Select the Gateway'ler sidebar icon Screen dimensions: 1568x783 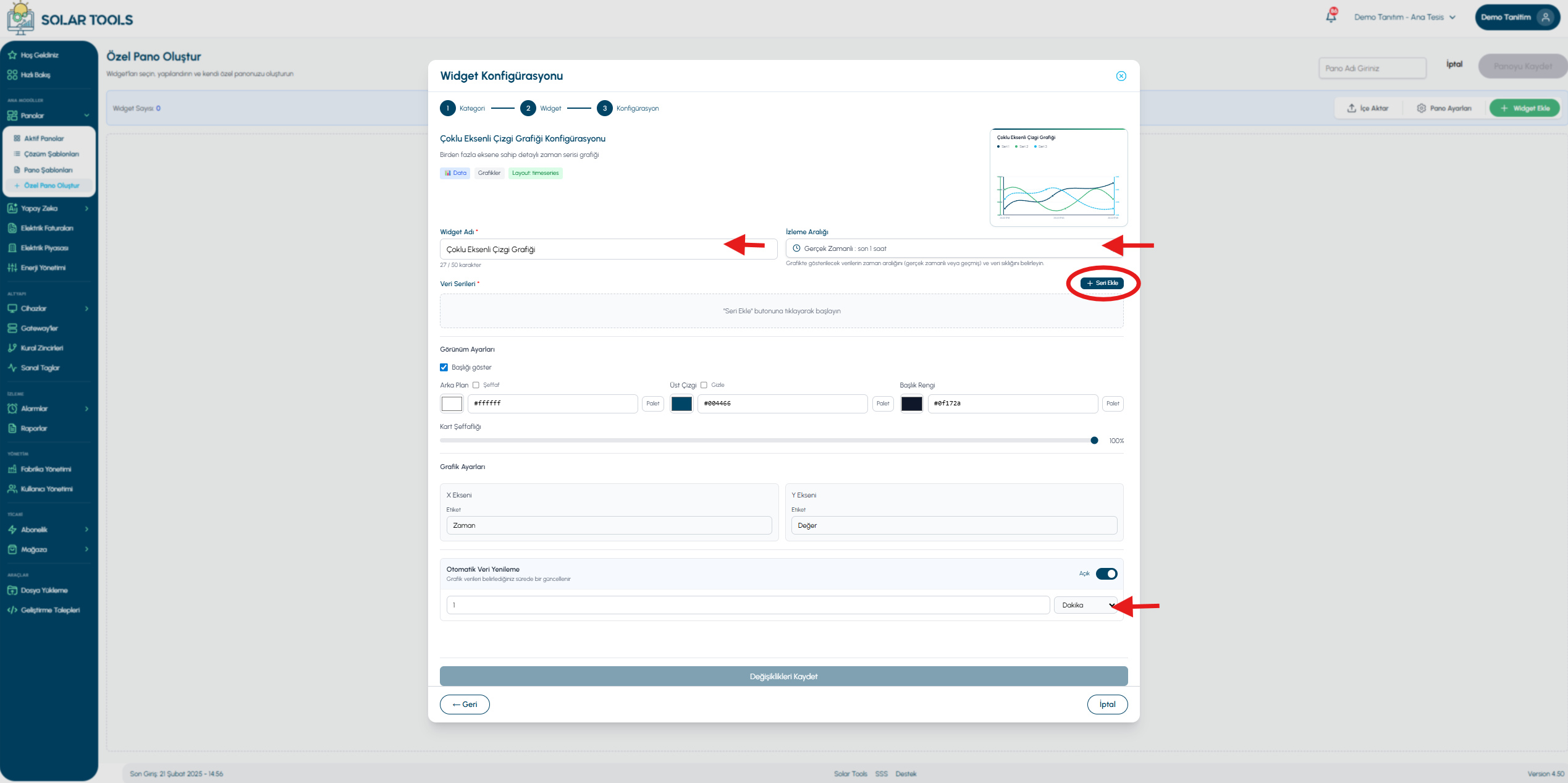click(12, 328)
